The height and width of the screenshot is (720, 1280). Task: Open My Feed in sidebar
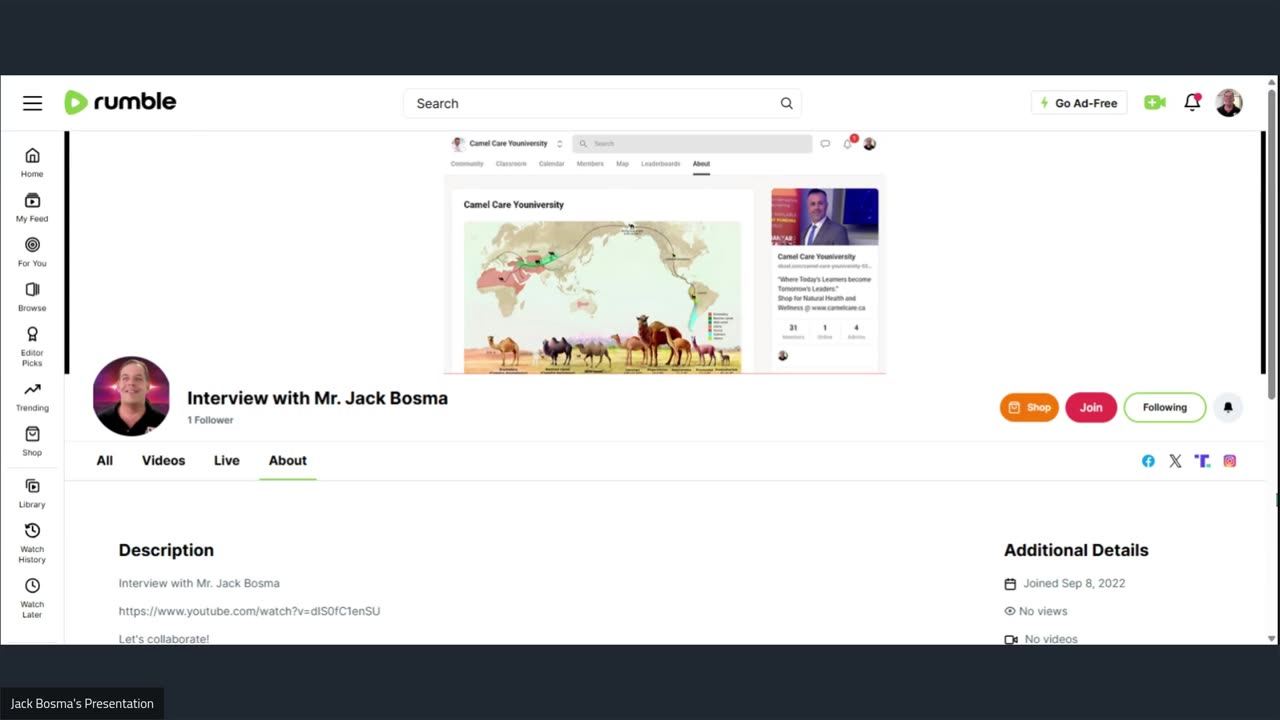click(x=32, y=207)
